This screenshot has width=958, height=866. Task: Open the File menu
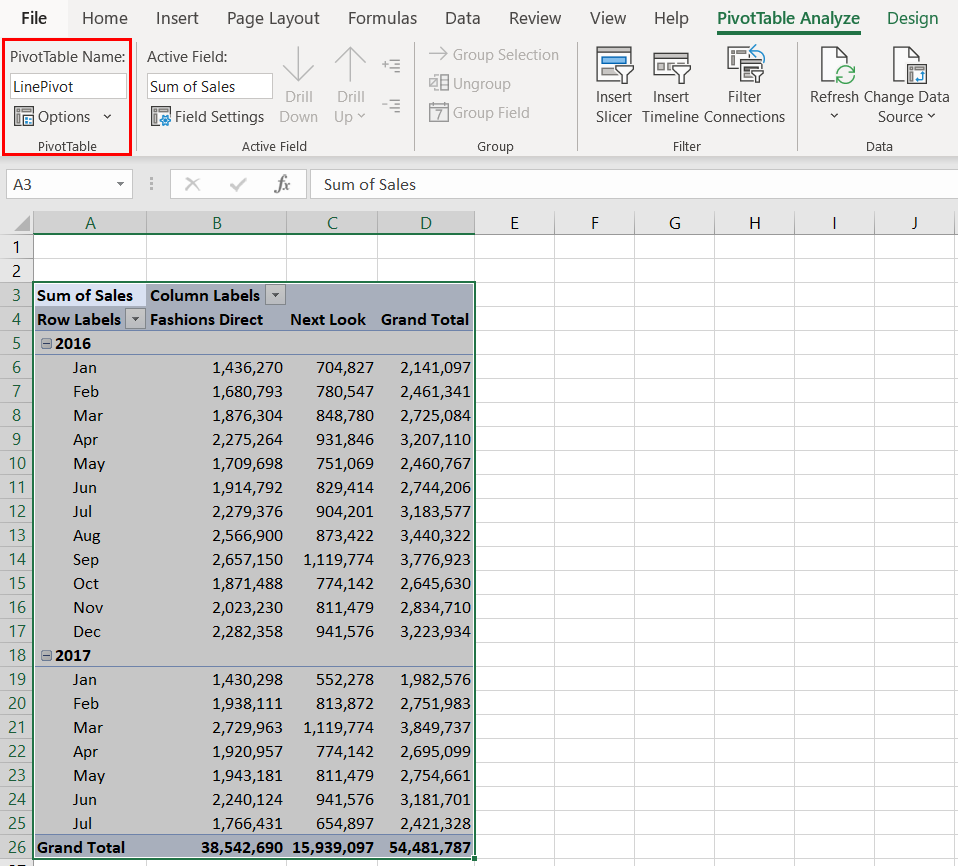click(34, 18)
